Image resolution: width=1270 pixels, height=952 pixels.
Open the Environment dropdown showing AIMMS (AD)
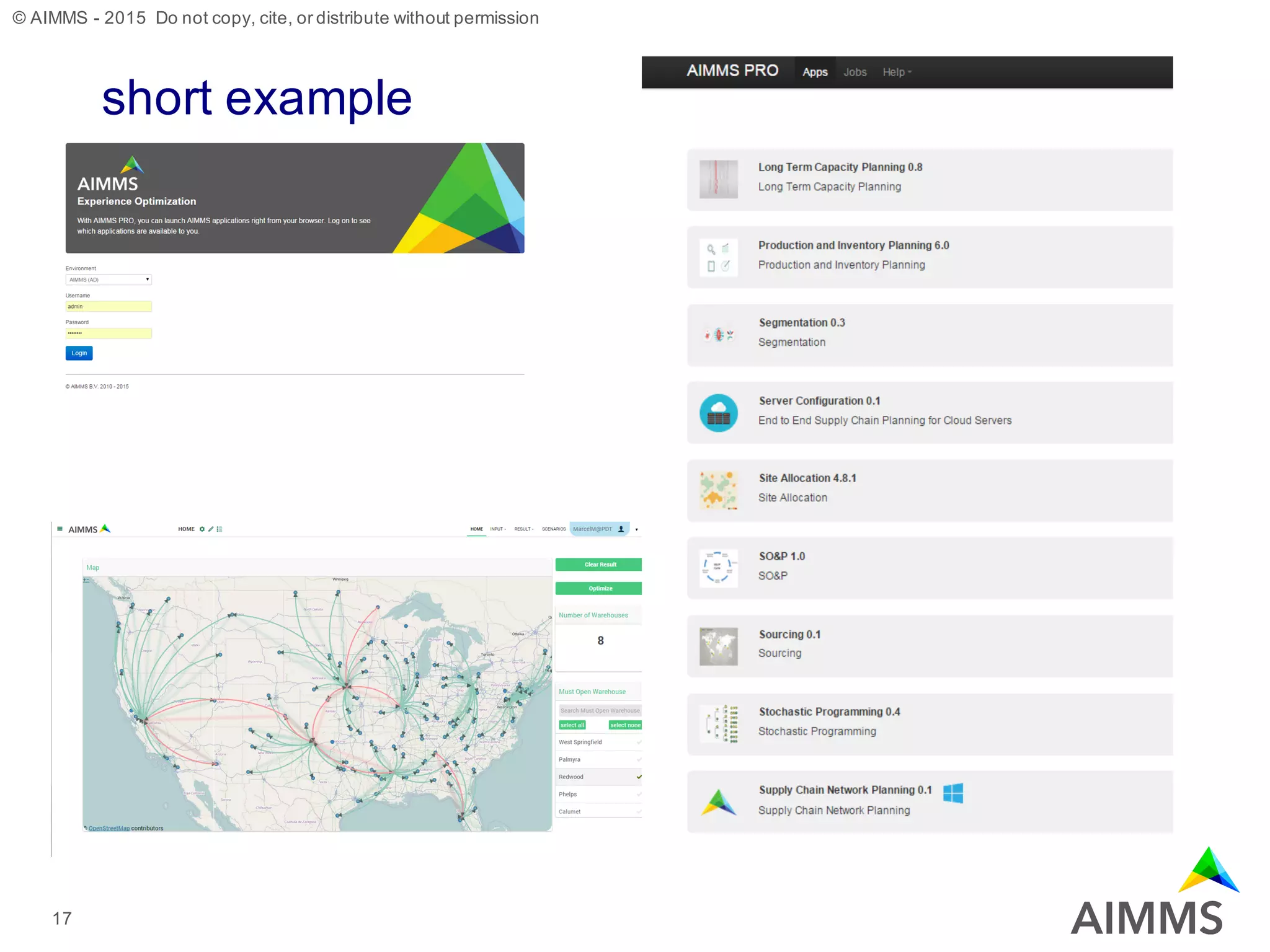tap(109, 280)
